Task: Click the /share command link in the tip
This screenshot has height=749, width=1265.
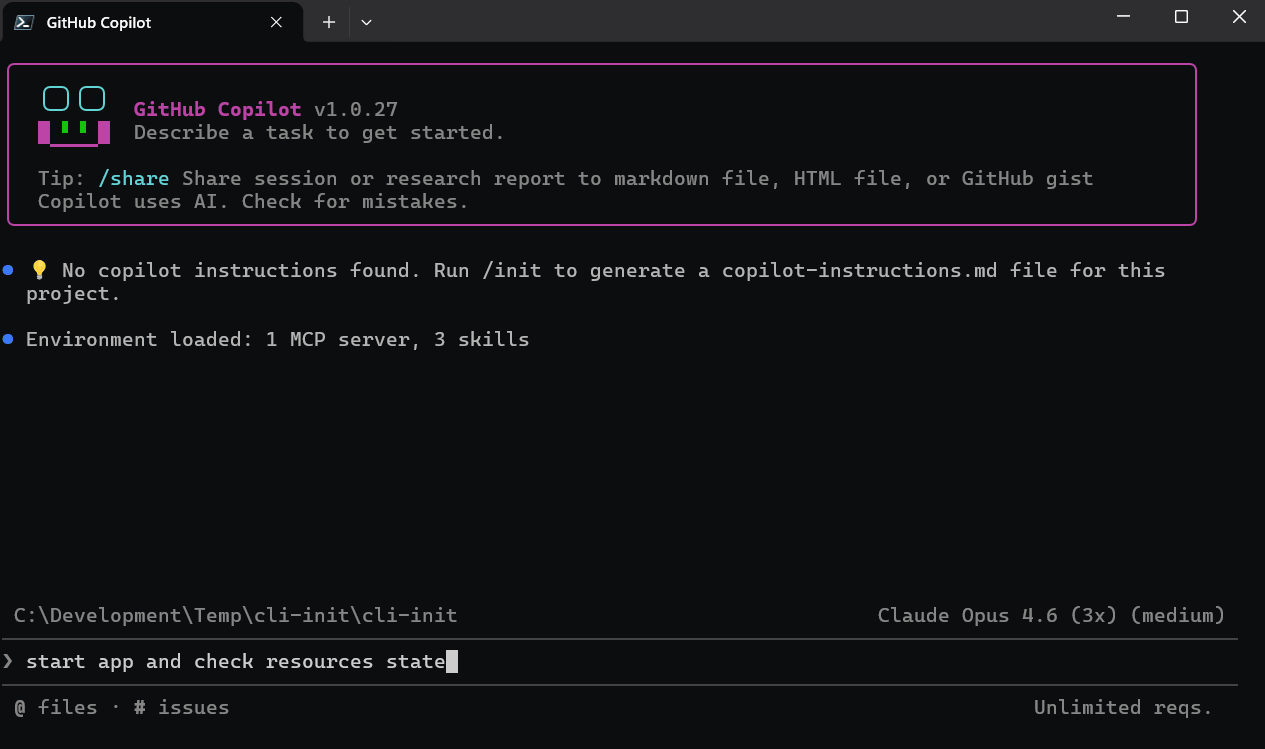Action: (x=133, y=178)
